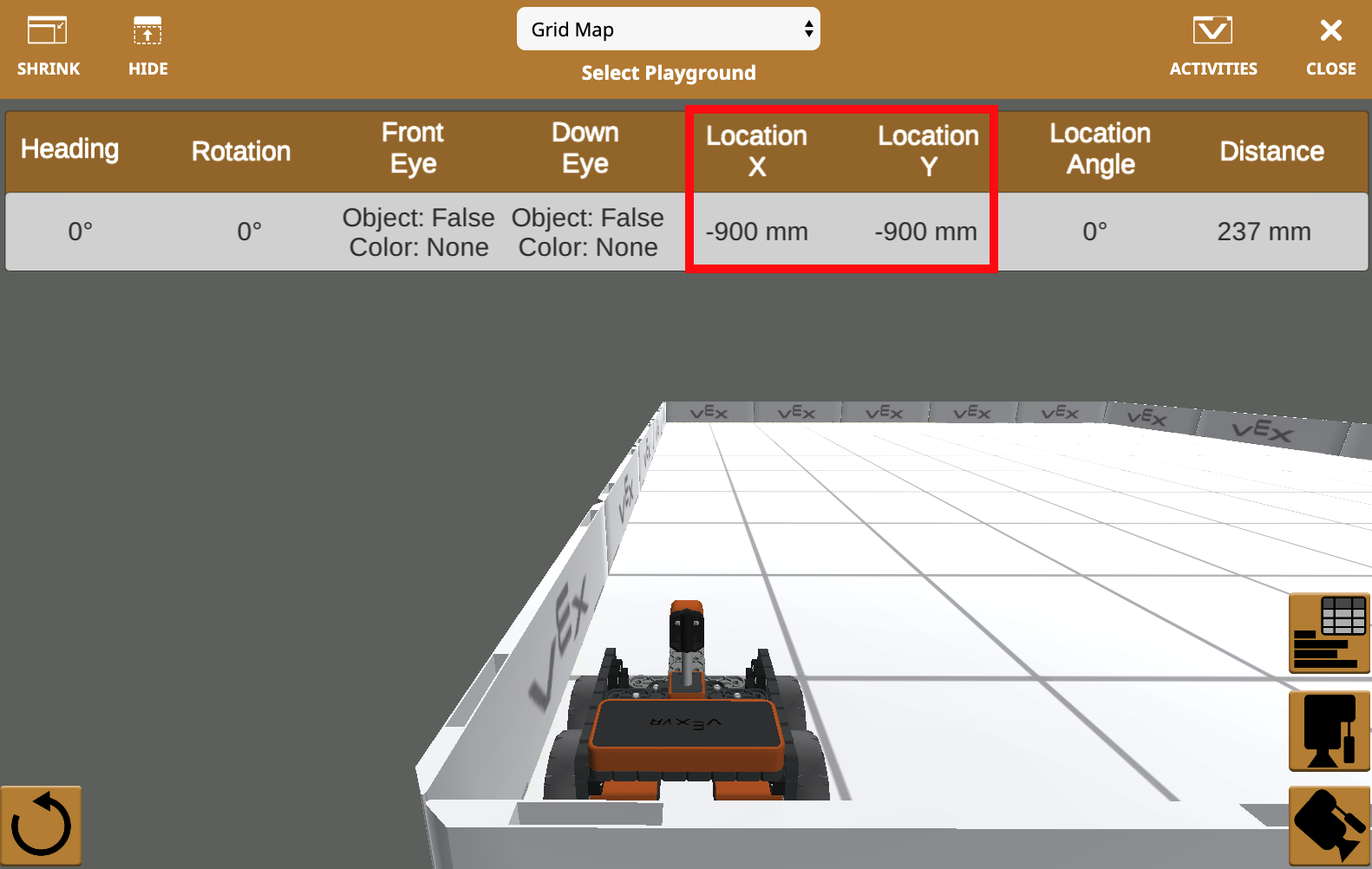
Task: Open the Grid Map playground dropdown
Action: pyautogui.click(x=668, y=29)
